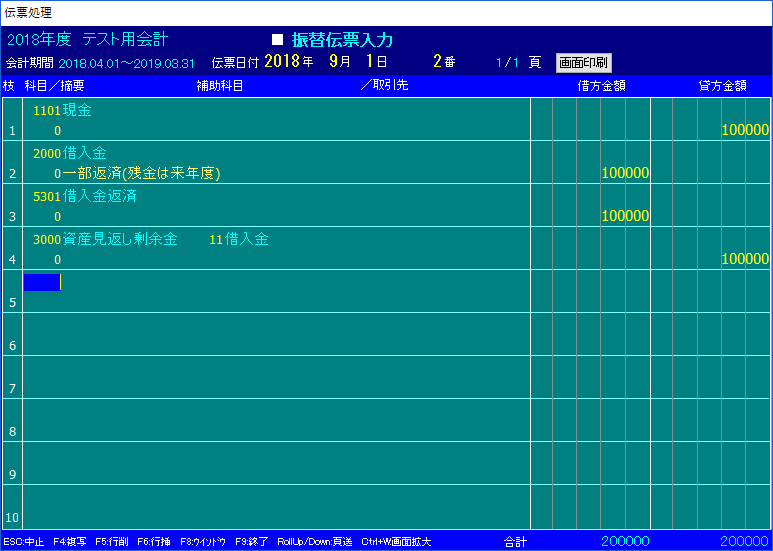Click the debit amount 100000 in row 2
Screen dimensions: 773x551
tap(625, 173)
